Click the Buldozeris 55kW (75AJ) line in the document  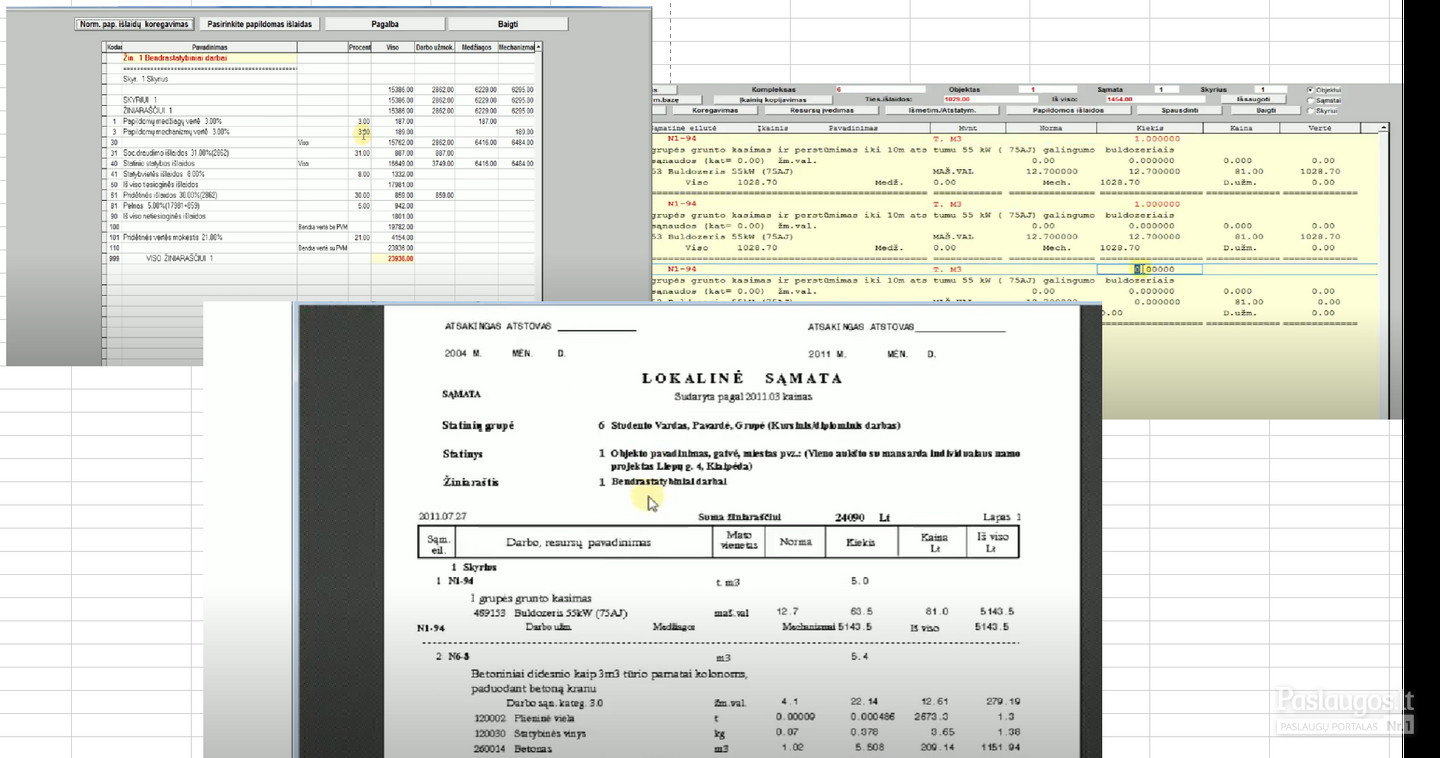point(745,612)
